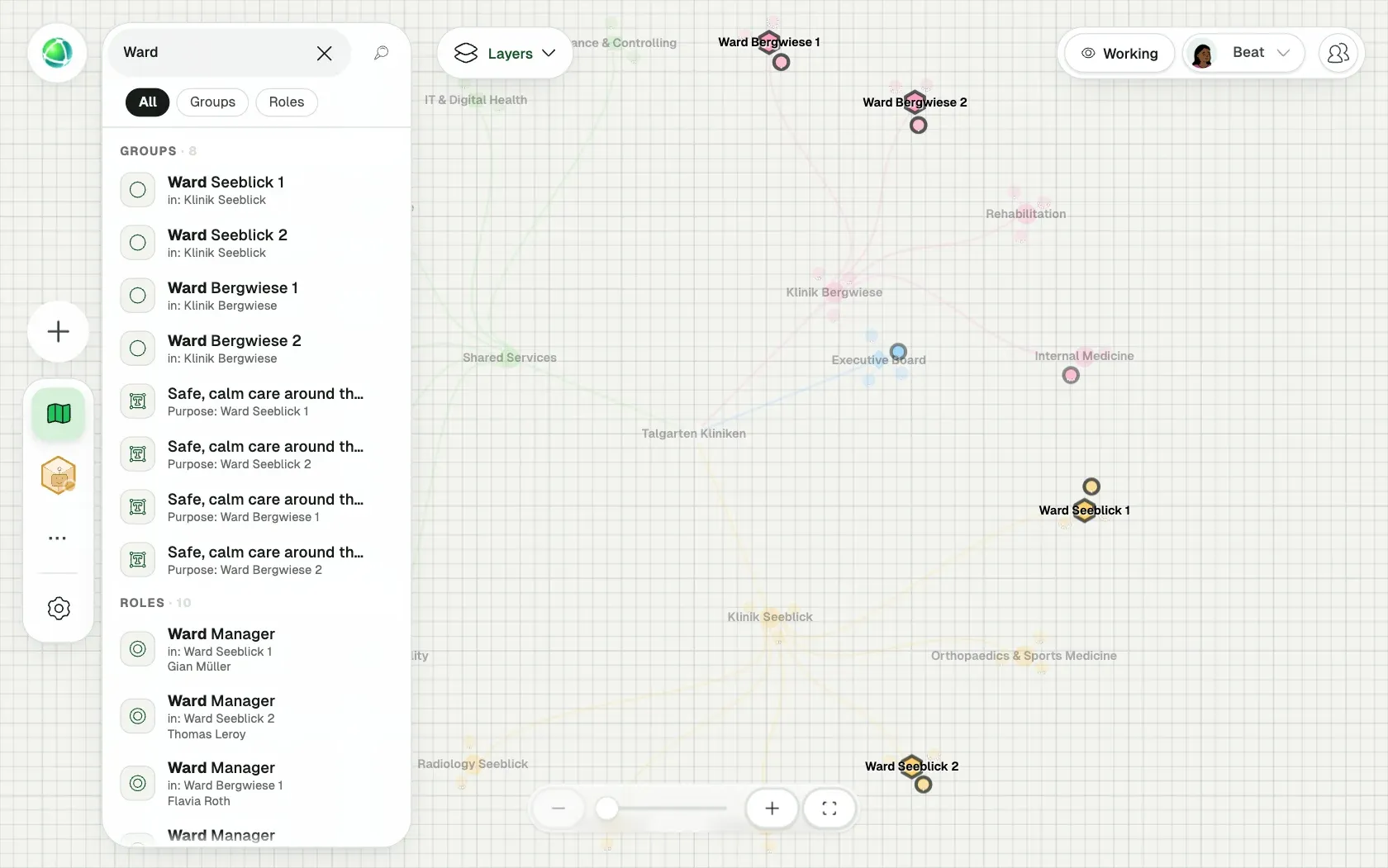Select Ward Seeblick 2 group result
Viewport: 1388px width, 868px height.
(256, 243)
